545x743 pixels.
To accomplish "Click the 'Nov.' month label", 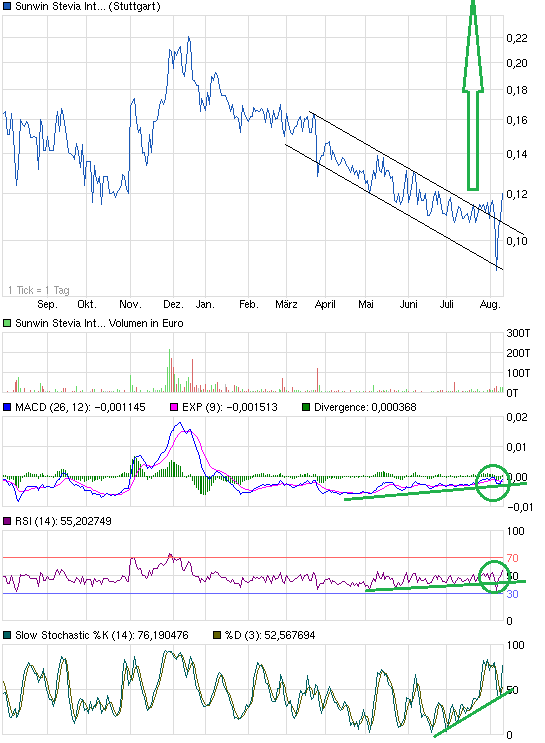I will pos(130,304).
